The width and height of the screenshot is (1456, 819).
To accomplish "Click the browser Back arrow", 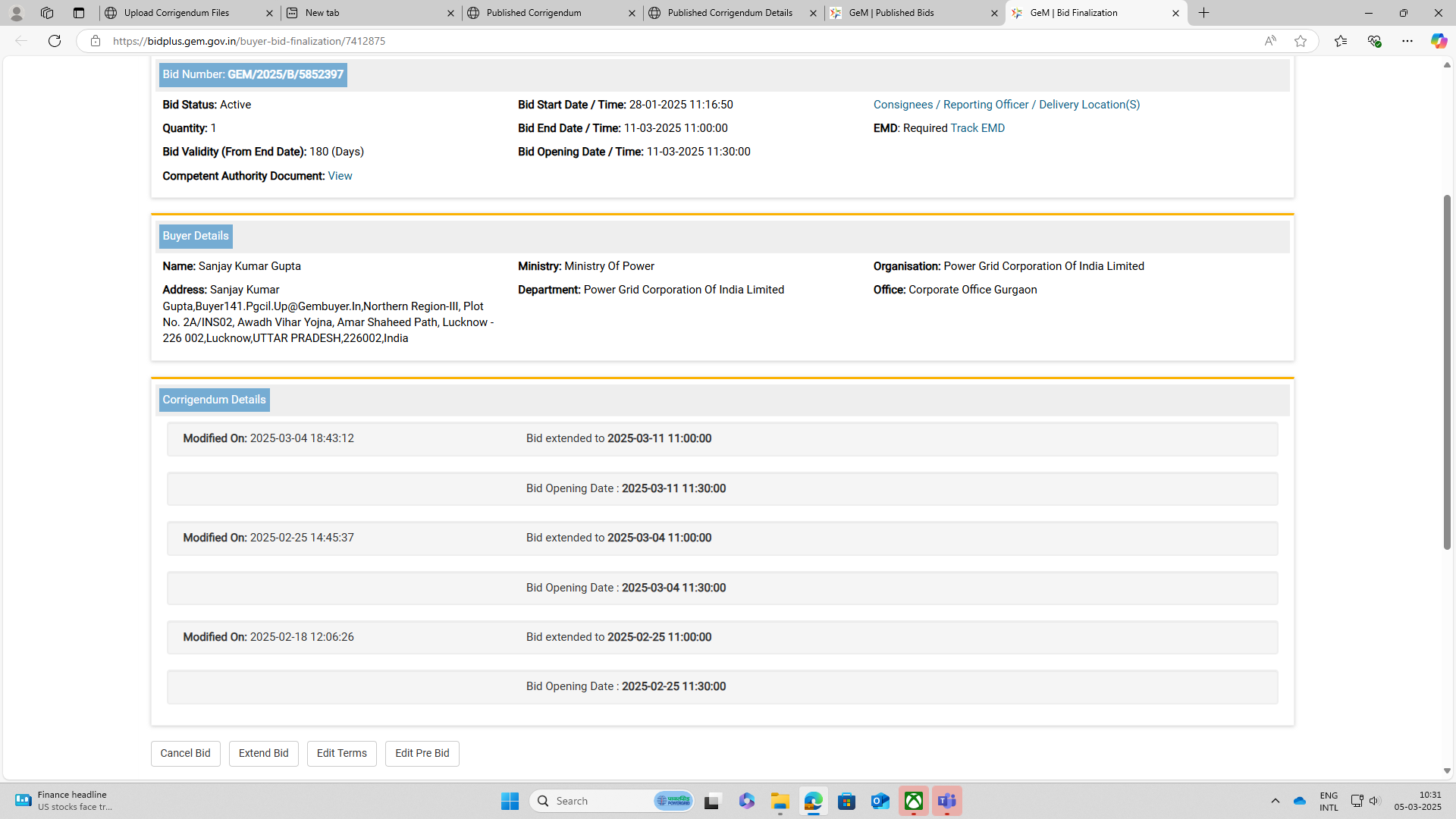I will click(x=21, y=41).
